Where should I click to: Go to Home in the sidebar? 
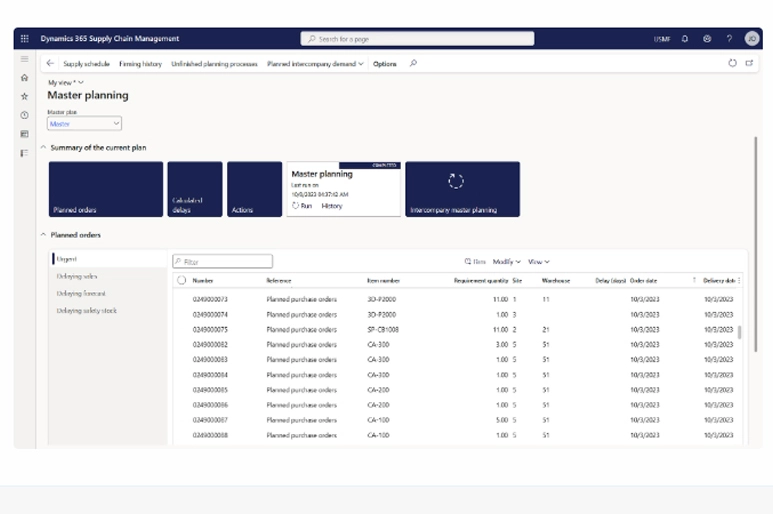click(25, 77)
